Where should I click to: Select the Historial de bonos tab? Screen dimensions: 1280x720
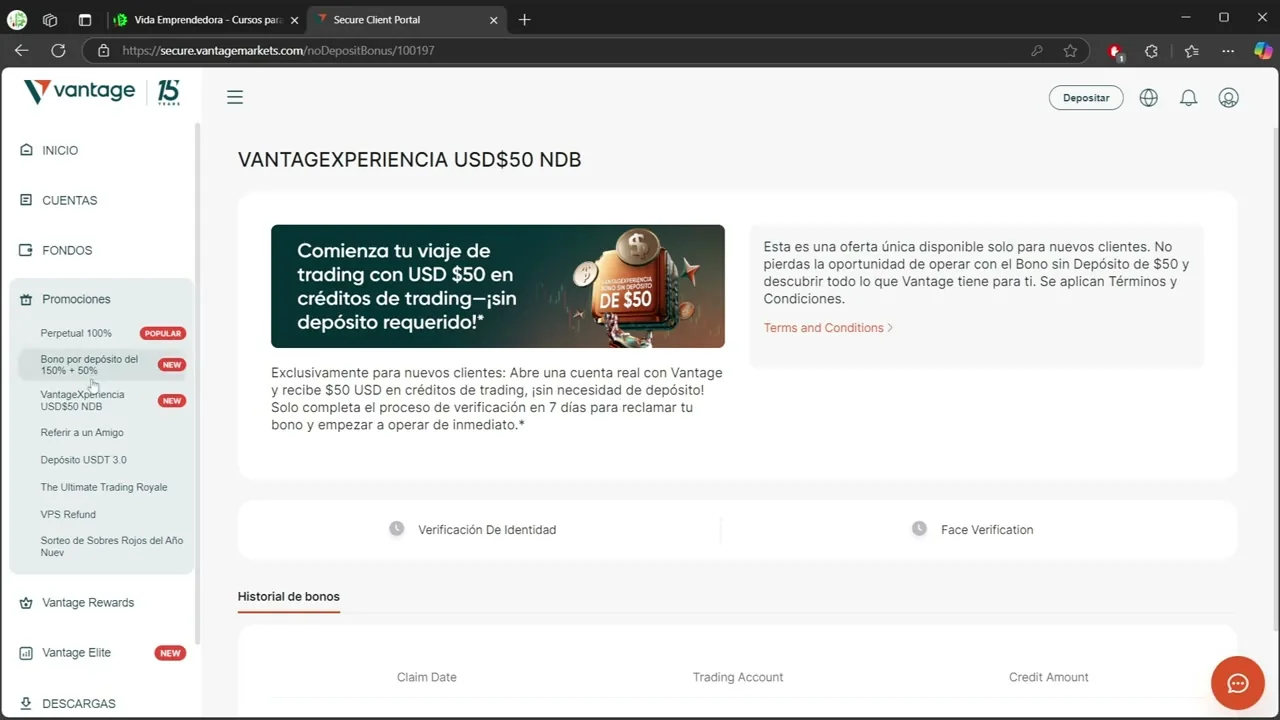(289, 597)
